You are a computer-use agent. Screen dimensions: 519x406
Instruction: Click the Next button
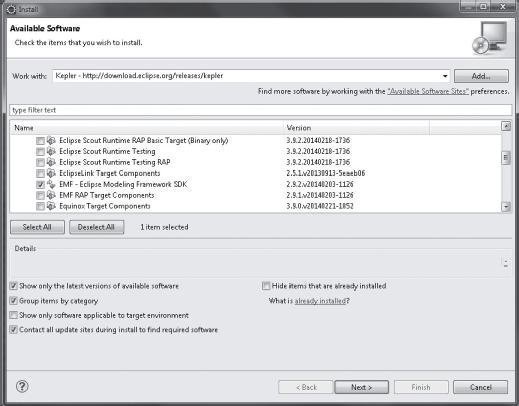pos(361,387)
